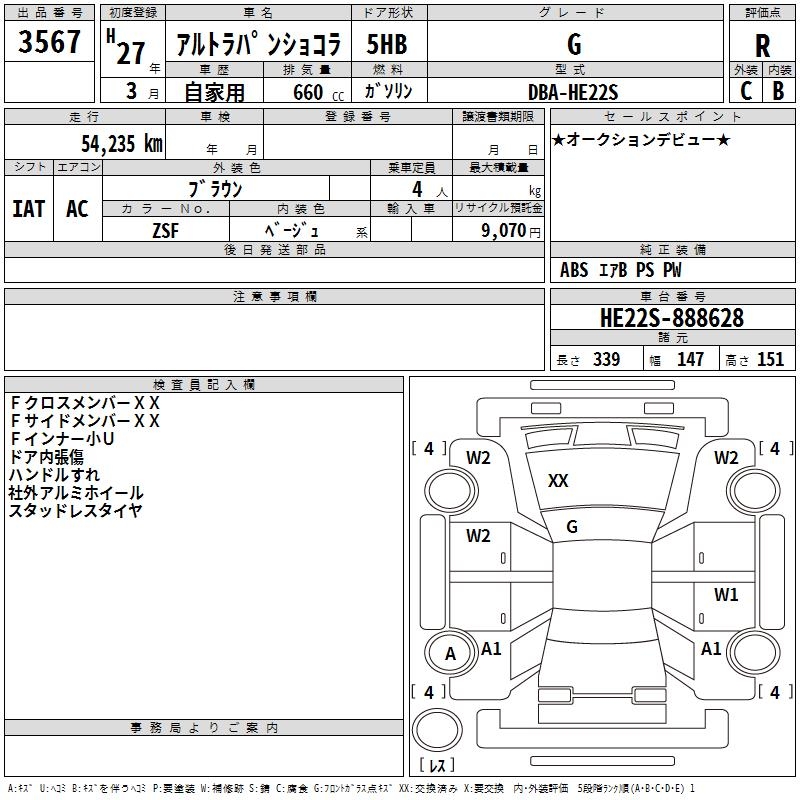Click the exterior grade C cell
Image resolution: width=800 pixels, height=800 pixels.
(x=746, y=90)
